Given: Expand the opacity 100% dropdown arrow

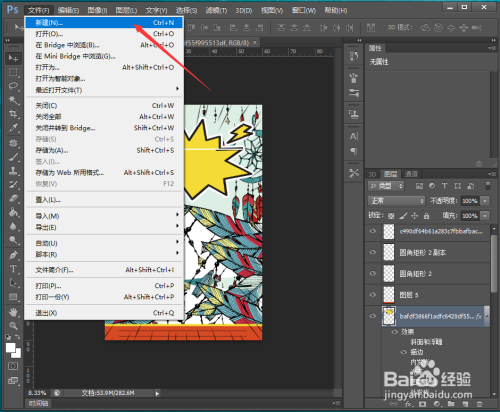Looking at the screenshot, I should 485,201.
